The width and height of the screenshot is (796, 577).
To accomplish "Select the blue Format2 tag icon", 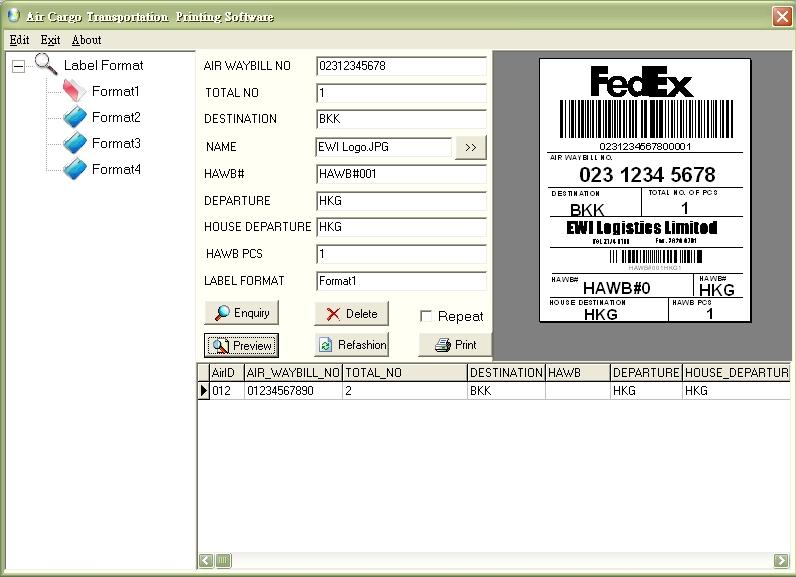I will (75, 117).
